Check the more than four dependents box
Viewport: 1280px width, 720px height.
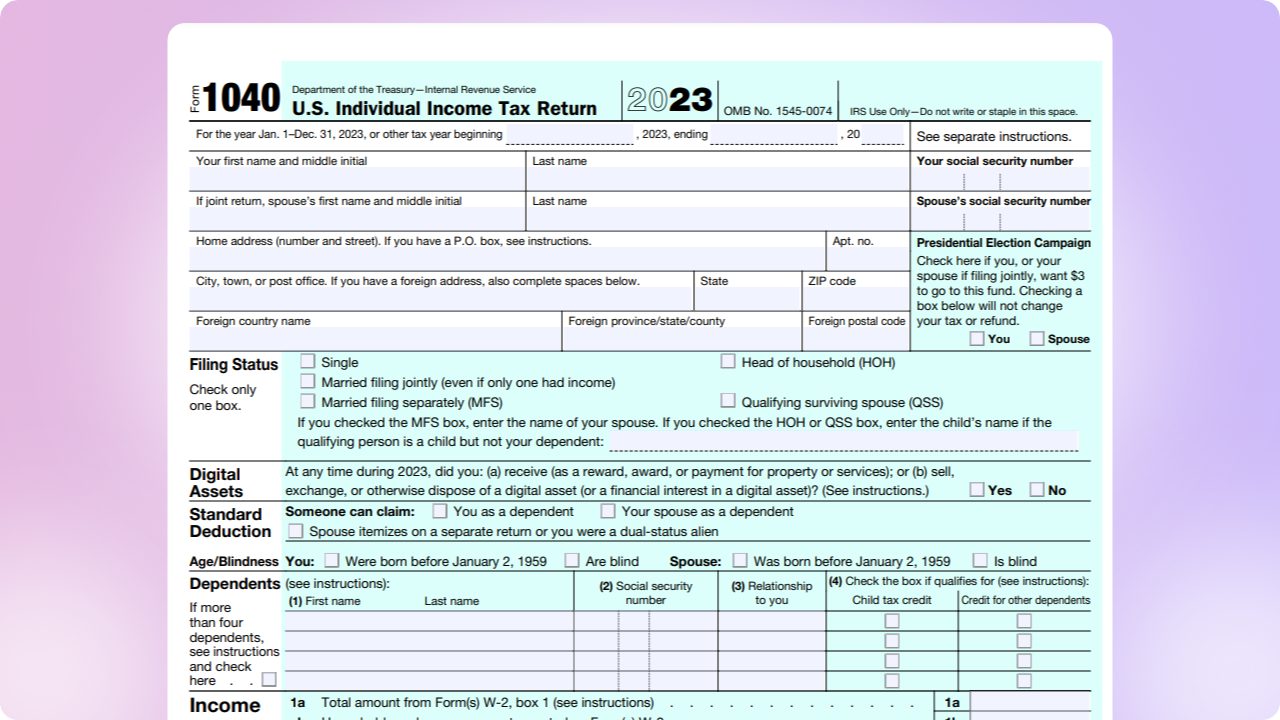click(x=269, y=680)
